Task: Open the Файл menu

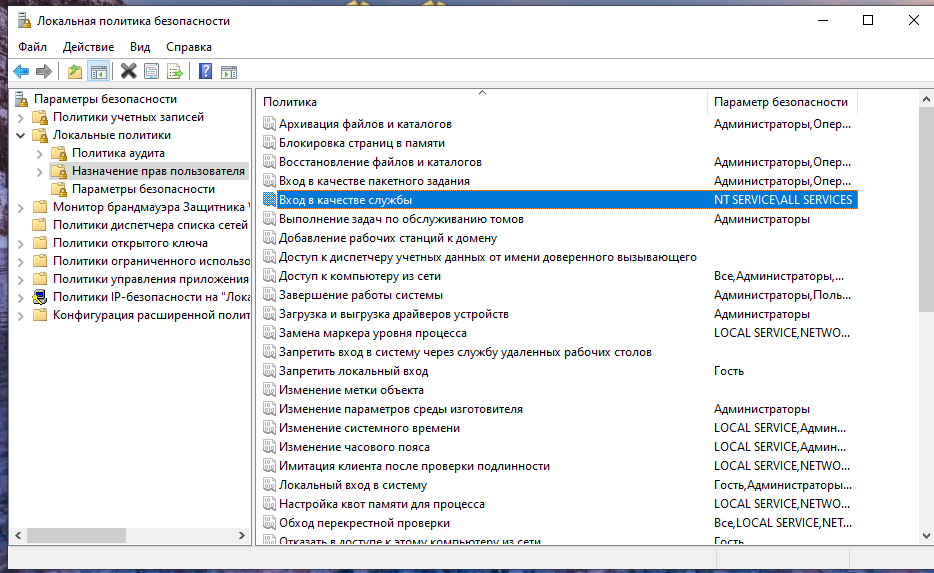Action: [32, 47]
